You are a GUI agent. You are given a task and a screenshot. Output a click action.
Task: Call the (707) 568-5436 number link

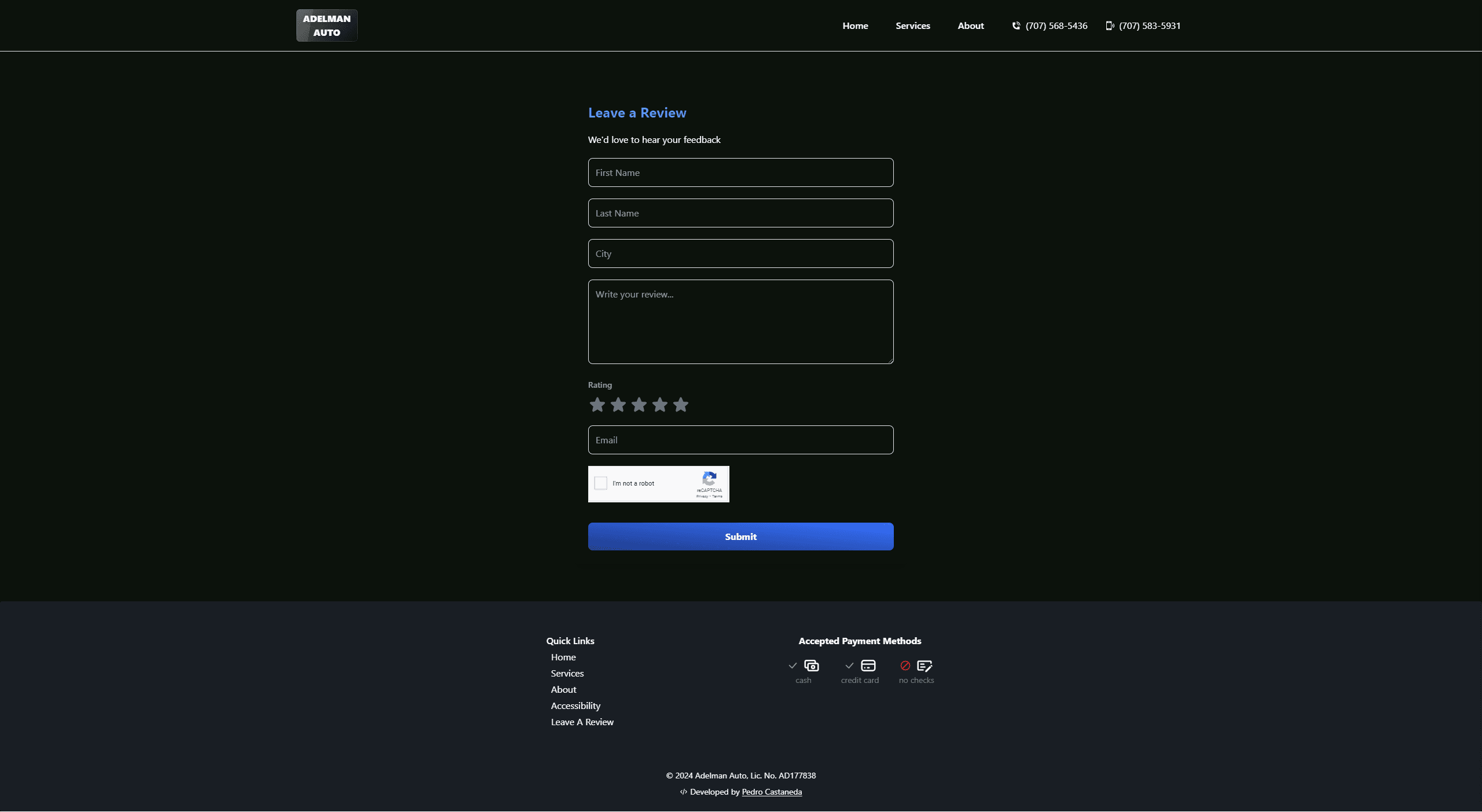click(1057, 25)
